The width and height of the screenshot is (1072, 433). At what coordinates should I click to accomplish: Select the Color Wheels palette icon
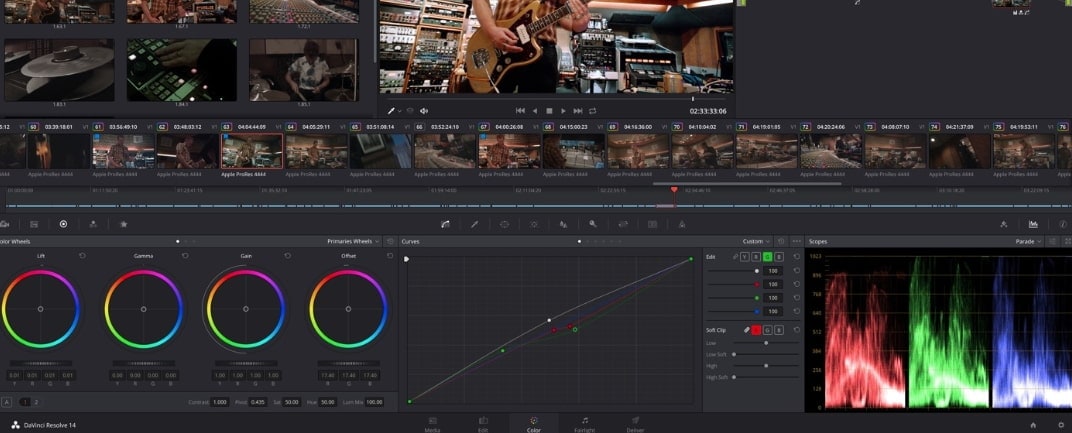coord(63,224)
